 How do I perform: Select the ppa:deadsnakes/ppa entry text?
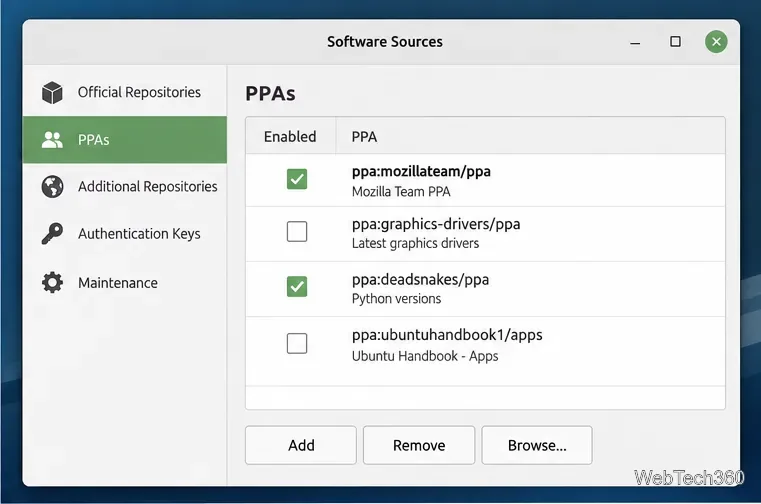420,280
